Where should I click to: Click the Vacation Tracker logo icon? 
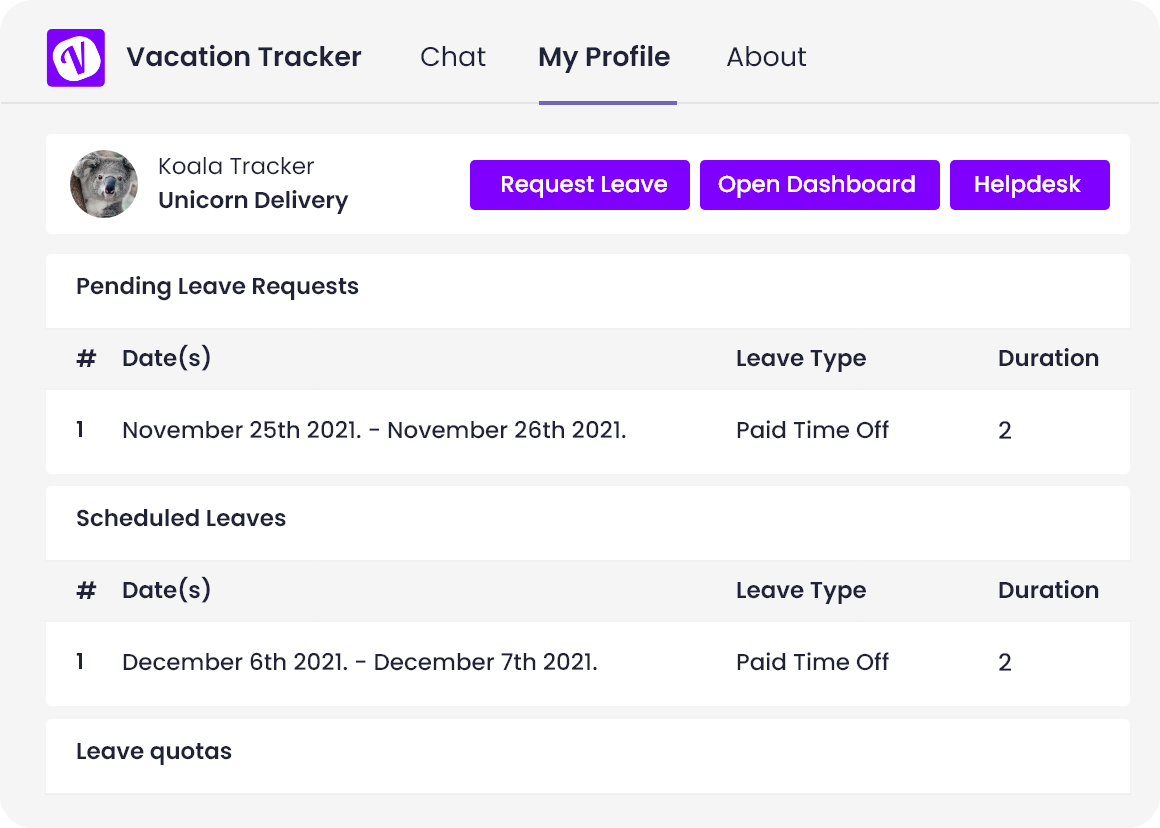click(x=75, y=58)
